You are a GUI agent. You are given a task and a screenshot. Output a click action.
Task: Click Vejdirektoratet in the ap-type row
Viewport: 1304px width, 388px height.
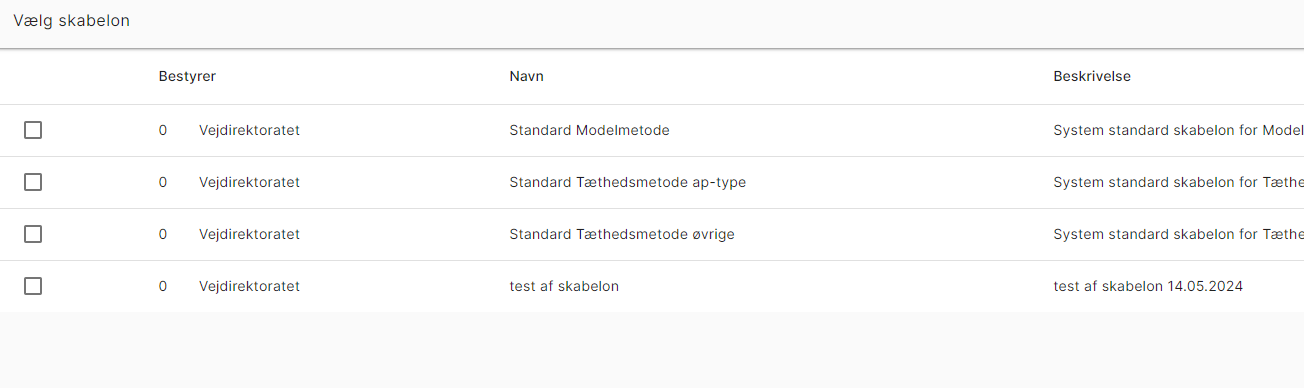[250, 182]
